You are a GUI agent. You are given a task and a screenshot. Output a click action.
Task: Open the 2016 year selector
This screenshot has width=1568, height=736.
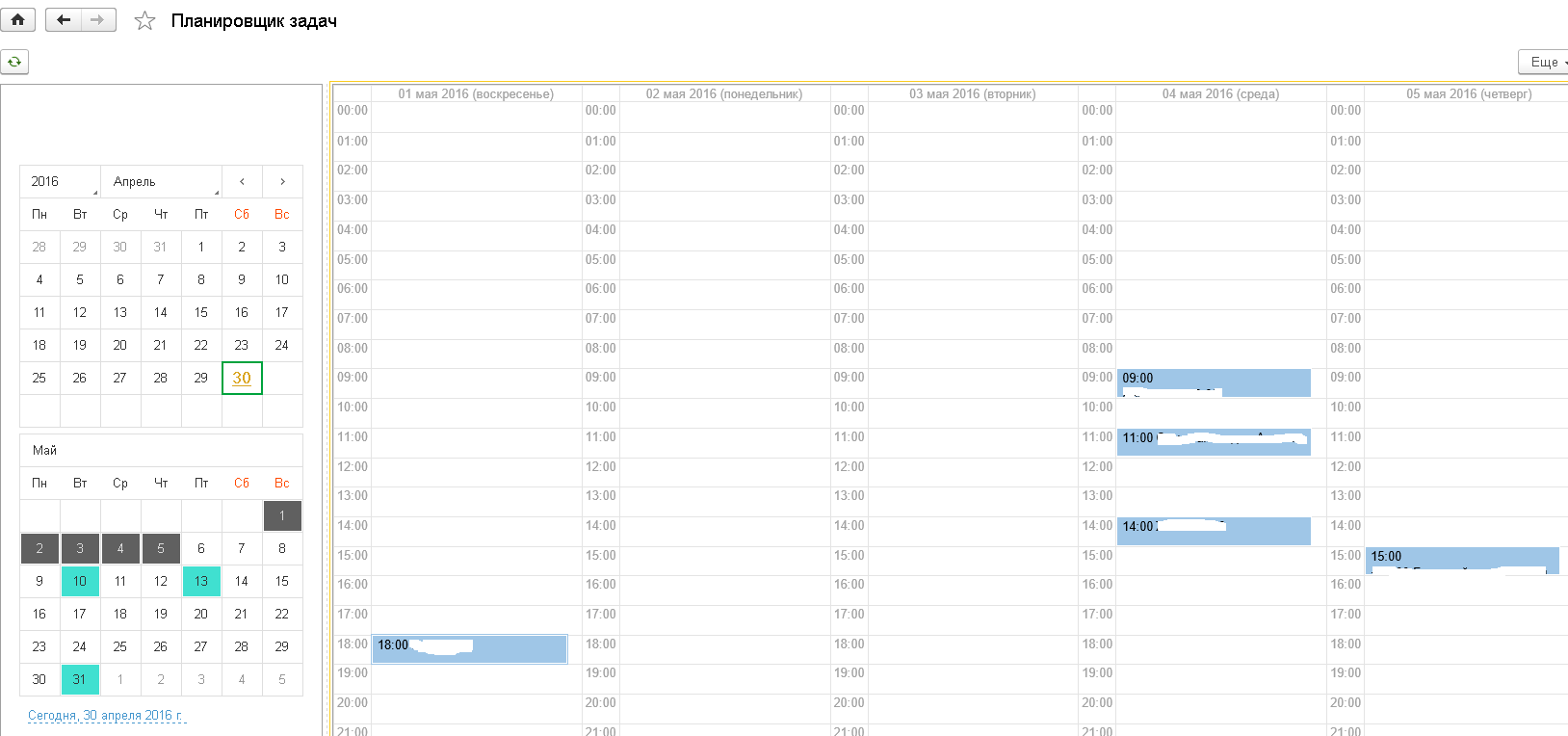tap(60, 181)
